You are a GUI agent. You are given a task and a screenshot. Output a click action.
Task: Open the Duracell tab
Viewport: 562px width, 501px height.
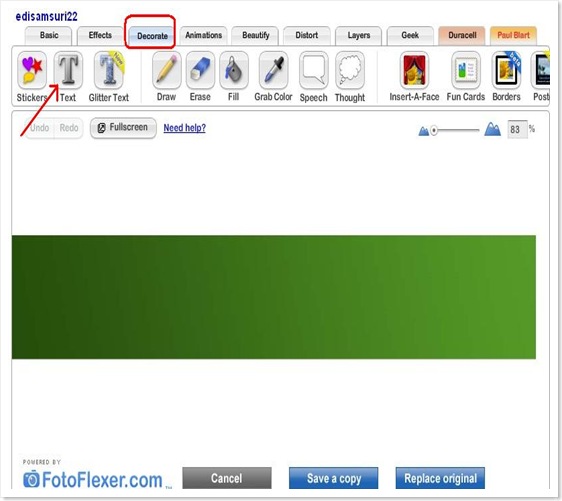[x=462, y=35]
